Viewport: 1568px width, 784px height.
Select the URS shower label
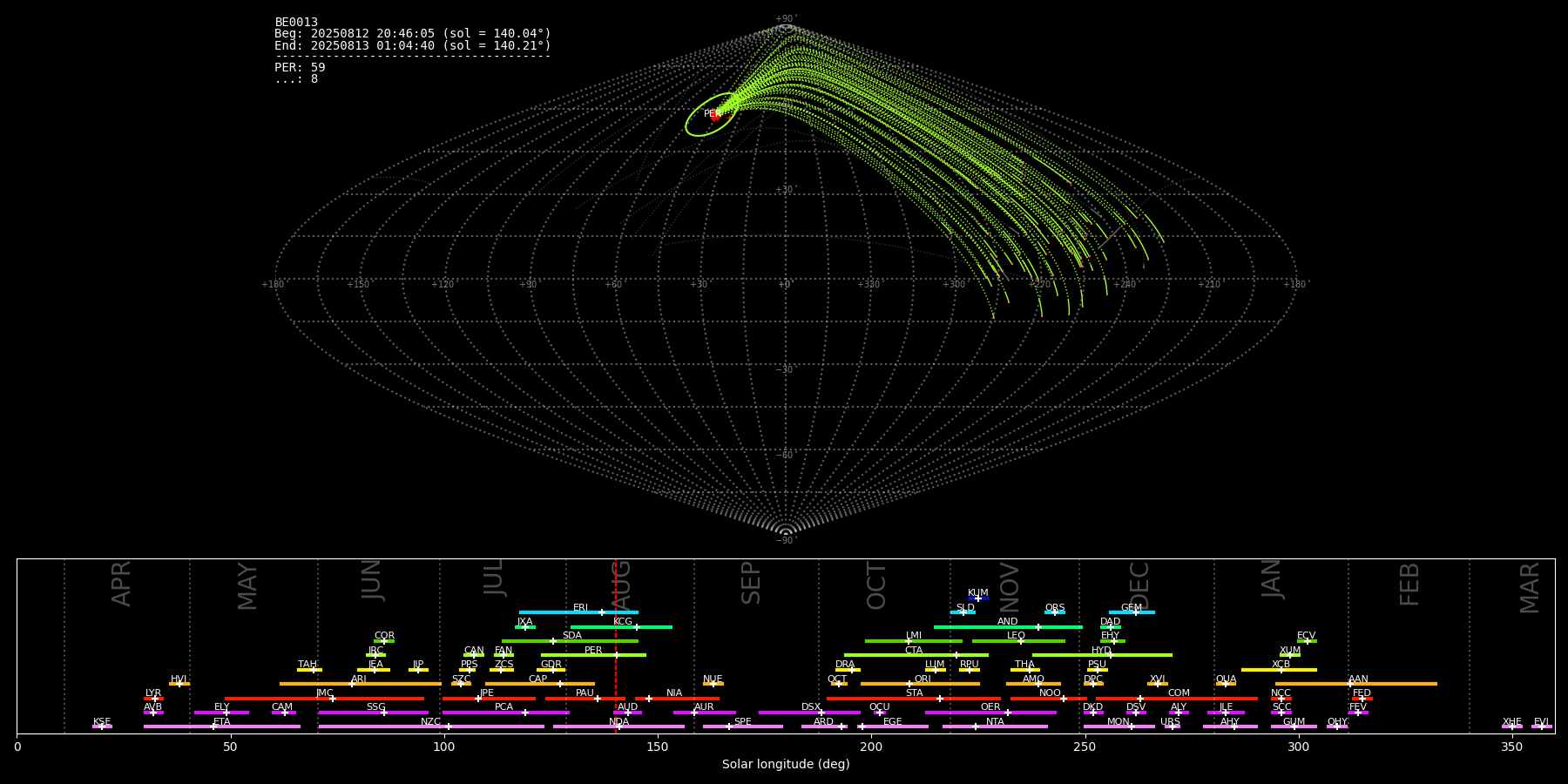(x=1170, y=721)
